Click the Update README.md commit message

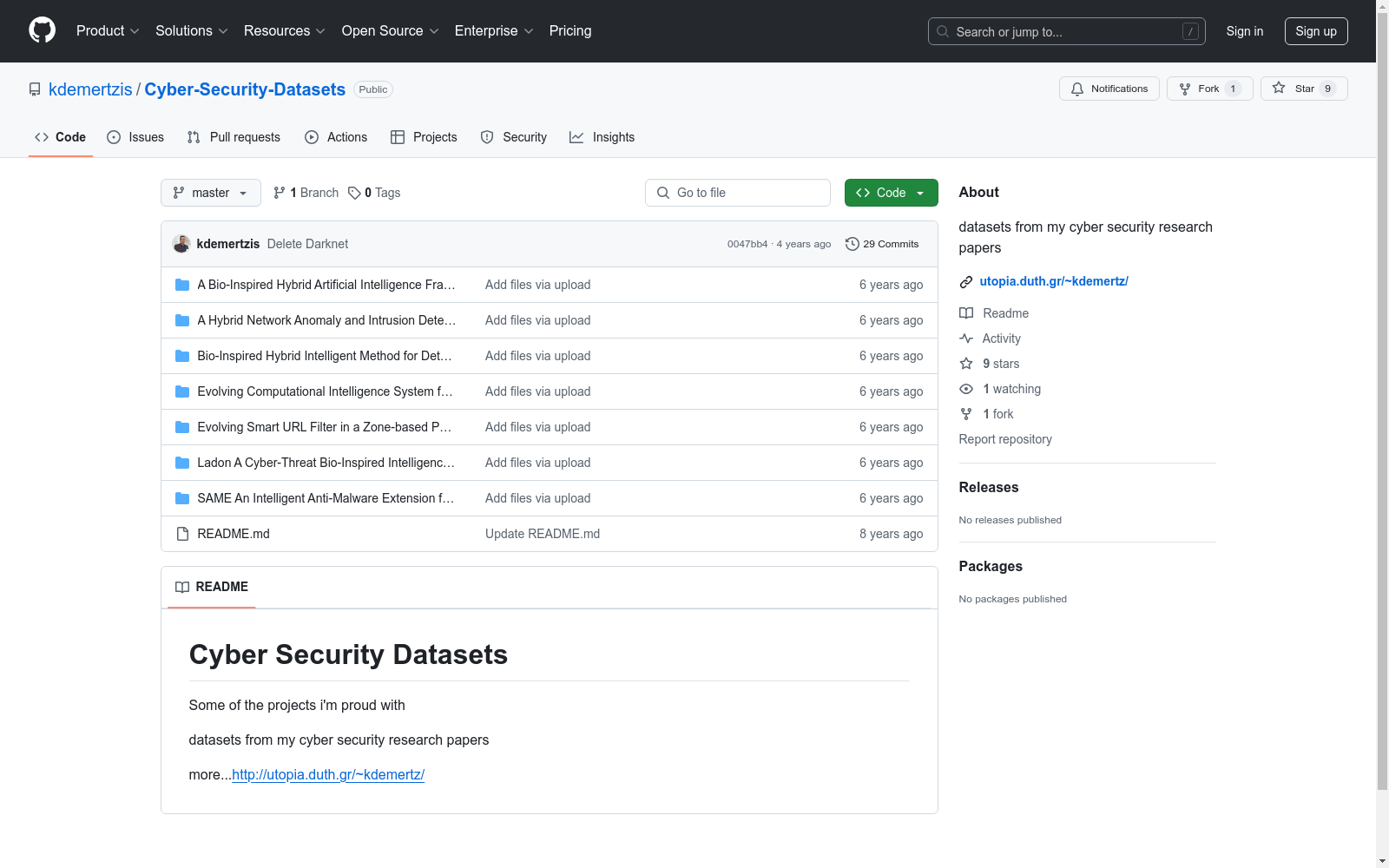(543, 534)
